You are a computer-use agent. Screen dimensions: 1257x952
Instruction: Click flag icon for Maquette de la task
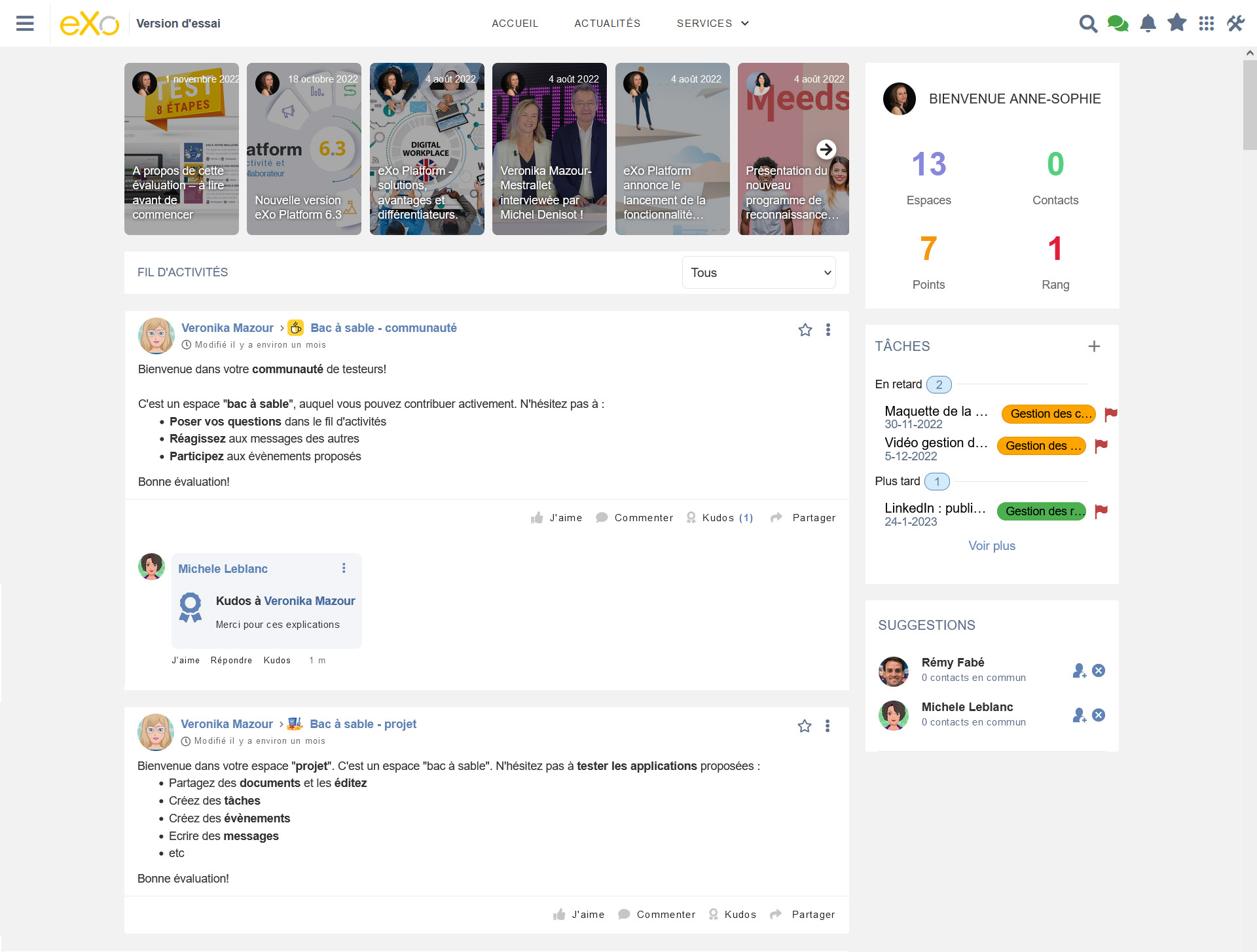click(1111, 414)
